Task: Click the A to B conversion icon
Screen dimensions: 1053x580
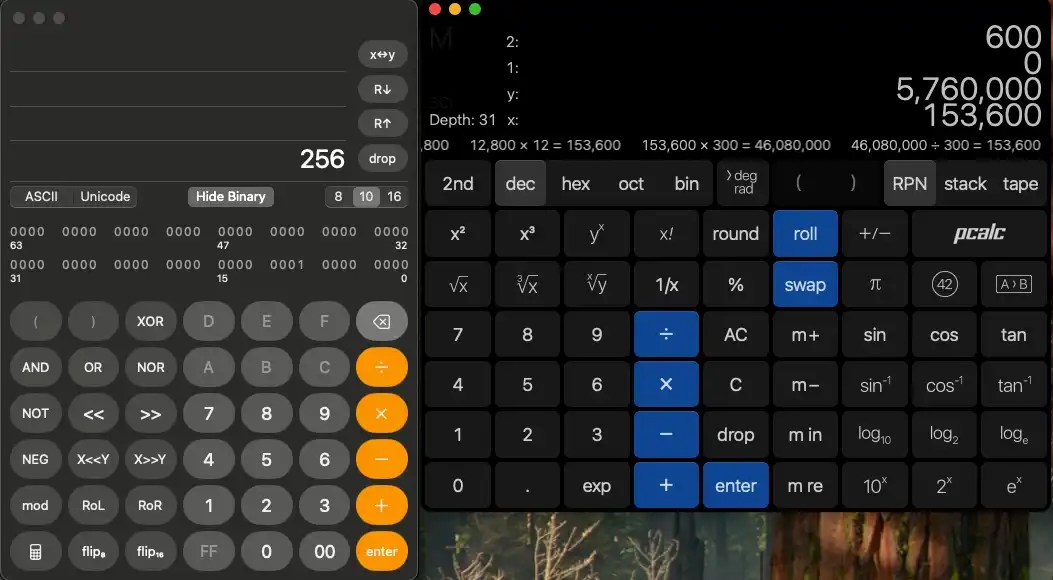Action: click(x=1013, y=285)
